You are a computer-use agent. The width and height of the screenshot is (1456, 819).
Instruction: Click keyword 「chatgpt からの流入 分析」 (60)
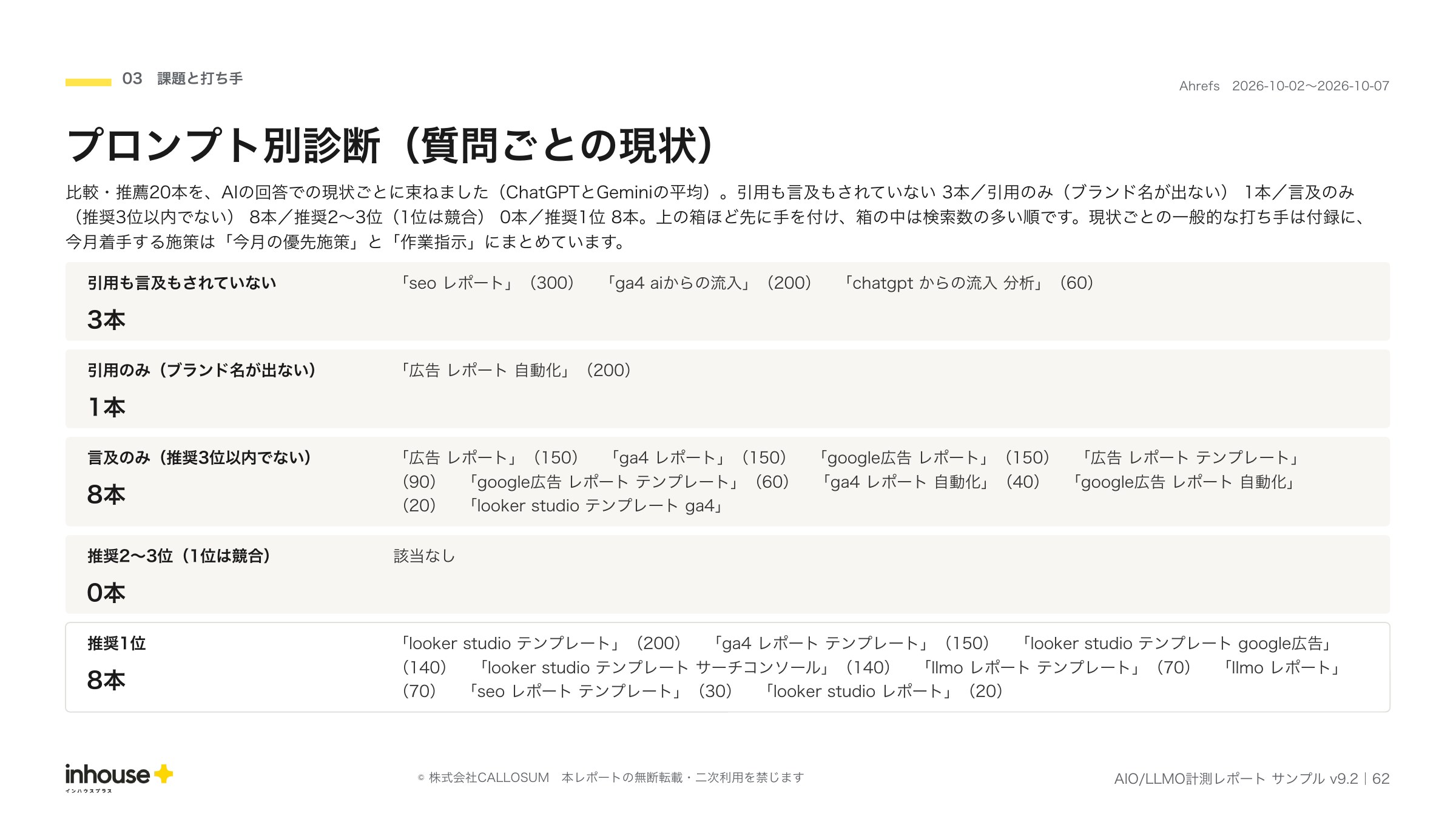[969, 283]
